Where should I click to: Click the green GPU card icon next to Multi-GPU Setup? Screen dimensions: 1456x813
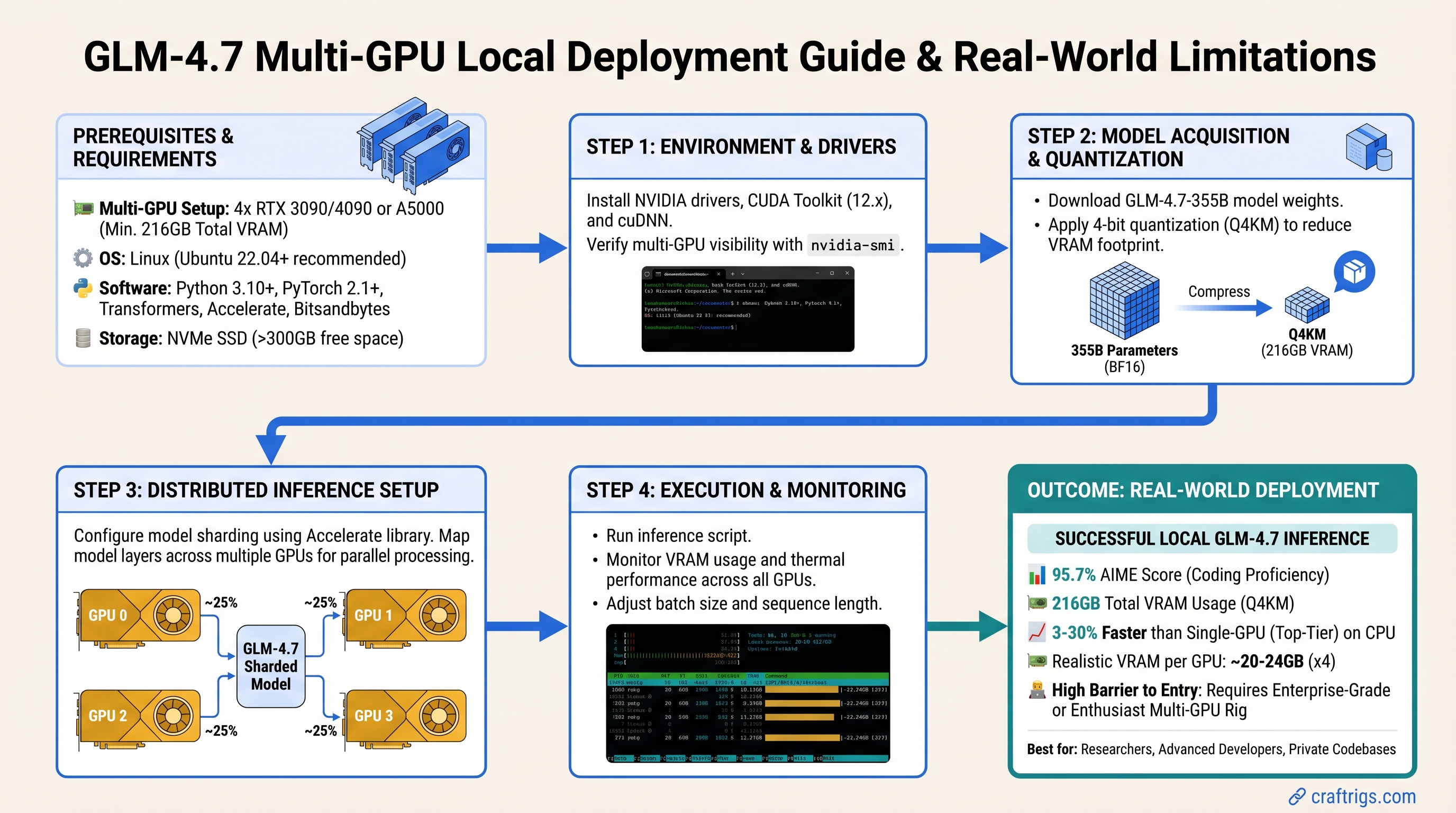(x=83, y=208)
